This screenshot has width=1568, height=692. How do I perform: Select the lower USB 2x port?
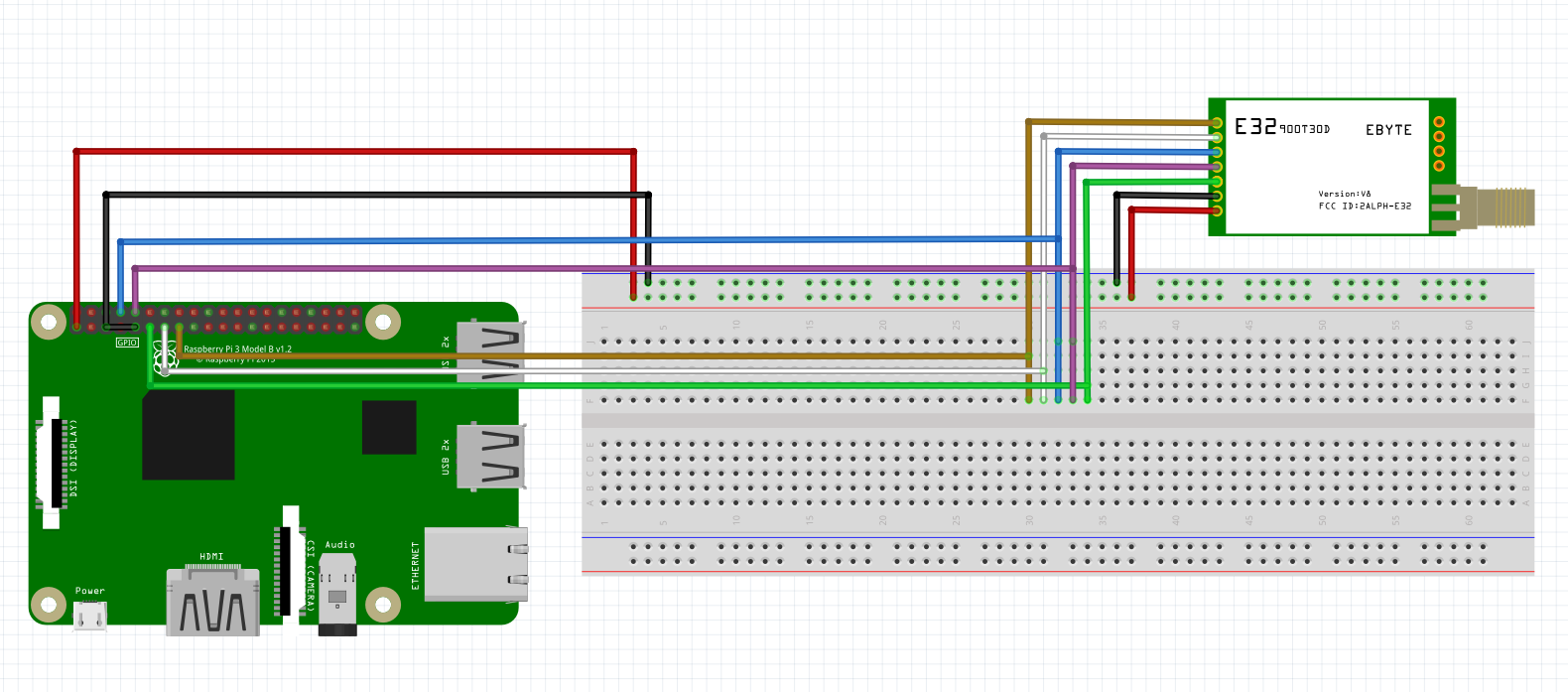coord(490,457)
